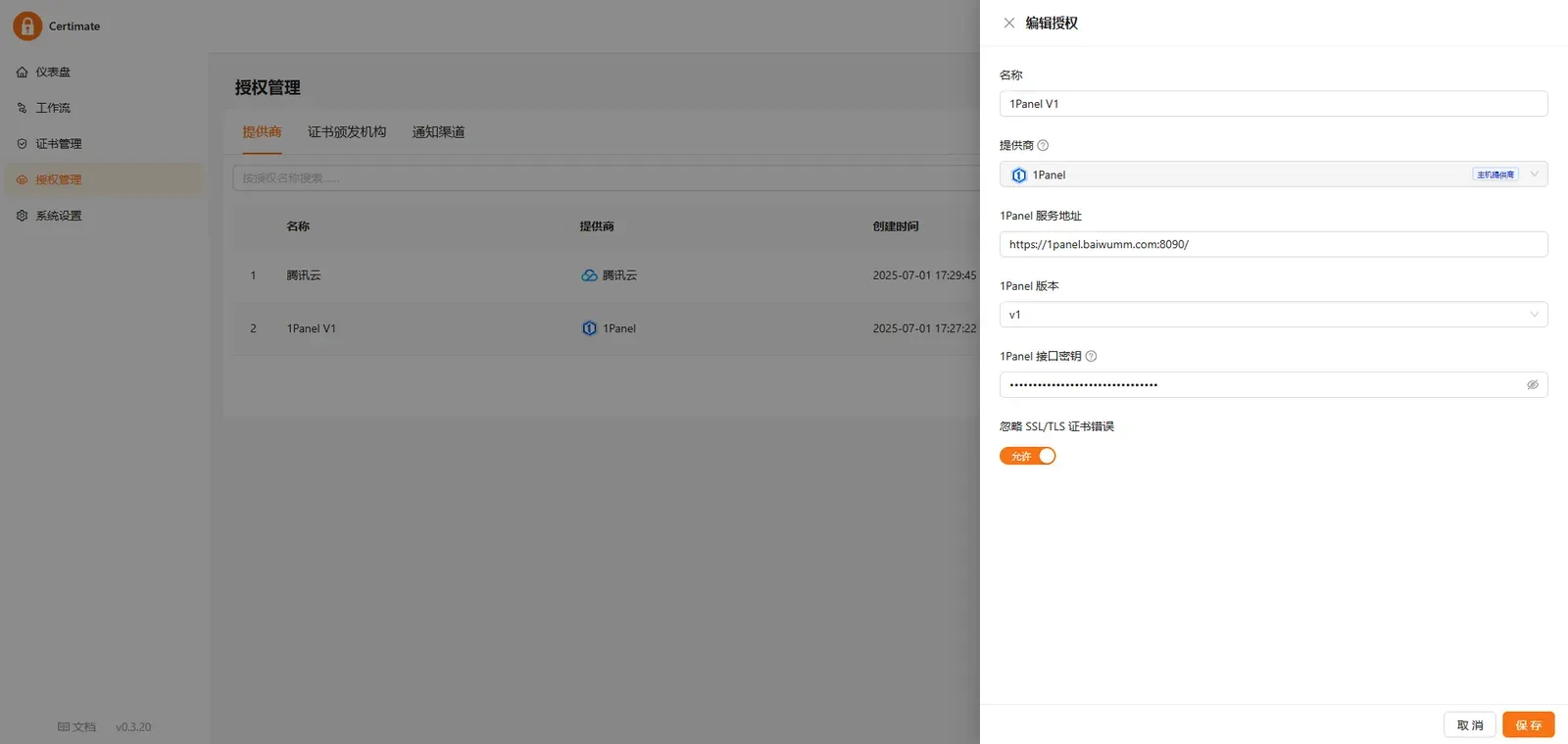Screen dimensions: 1568x744
Task: Focus the 按授权名称搜索 search field
Action: (x=606, y=178)
